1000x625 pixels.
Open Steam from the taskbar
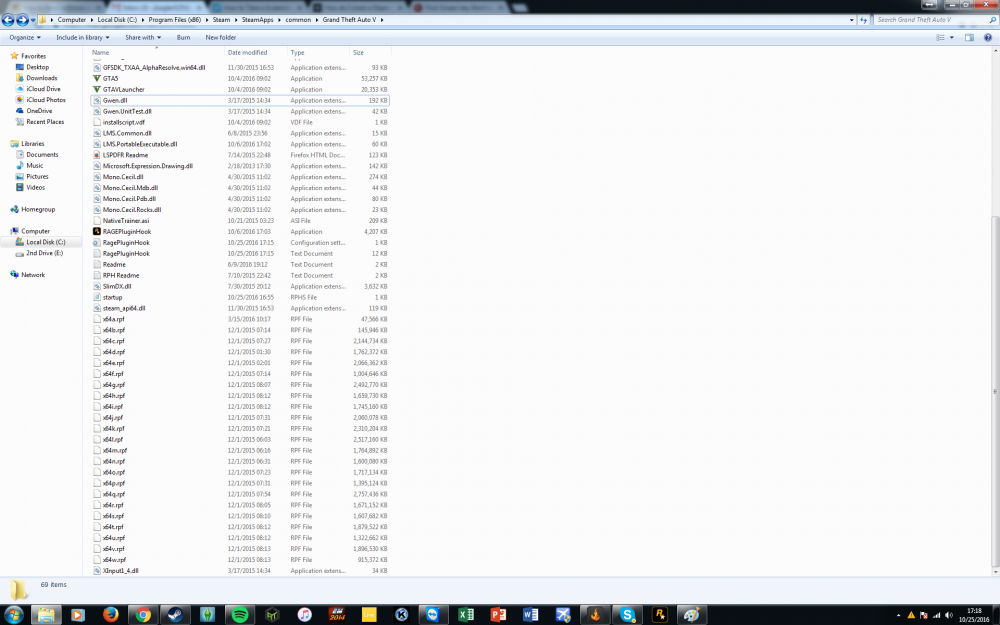[x=175, y=615]
